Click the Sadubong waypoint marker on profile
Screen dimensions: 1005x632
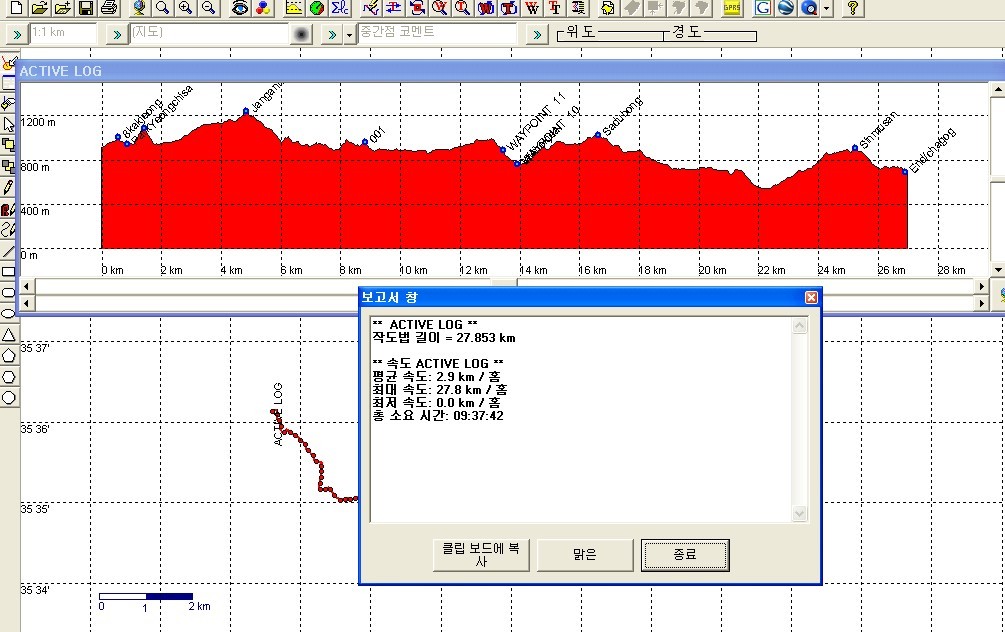[597, 135]
